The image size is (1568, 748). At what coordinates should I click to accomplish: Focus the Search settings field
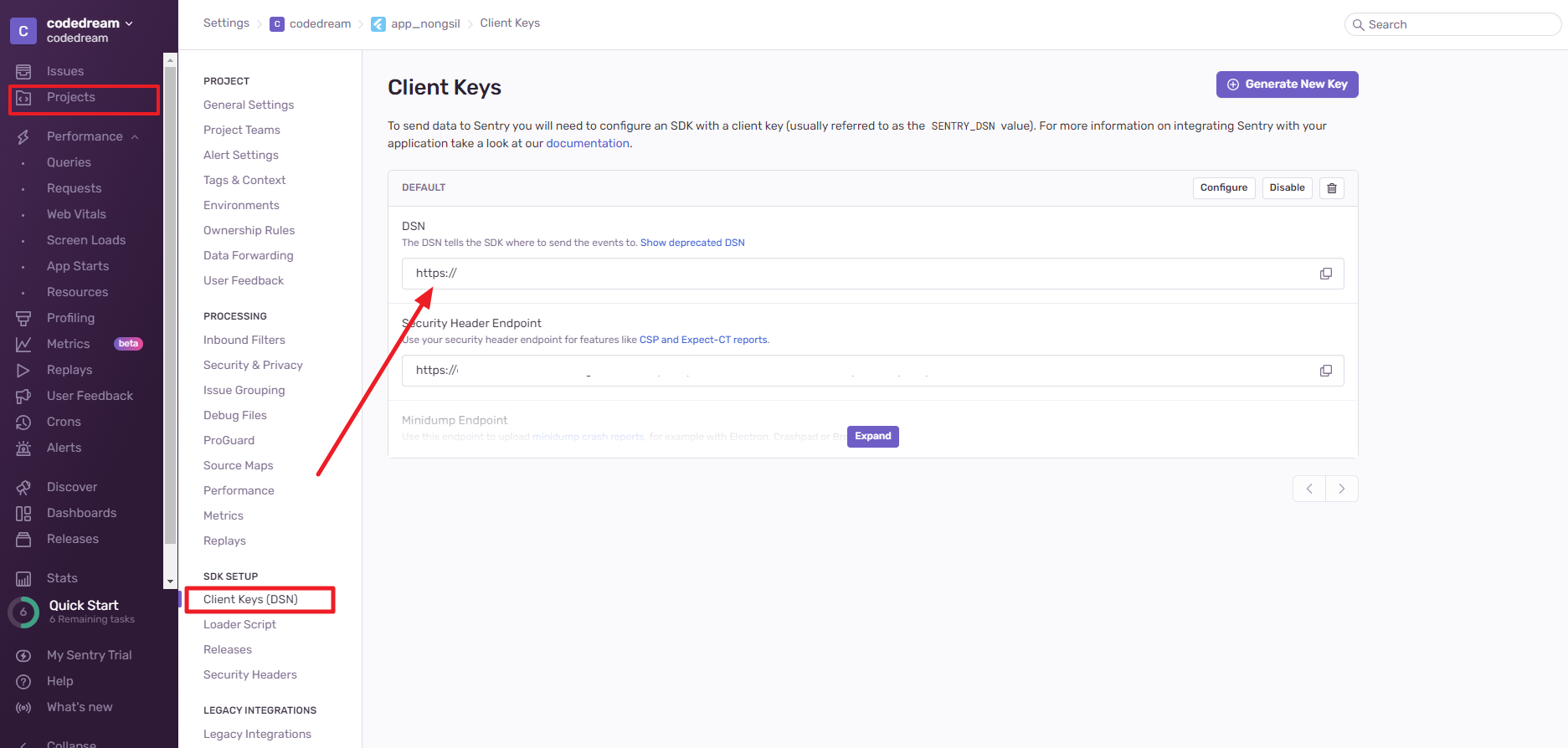point(1452,24)
